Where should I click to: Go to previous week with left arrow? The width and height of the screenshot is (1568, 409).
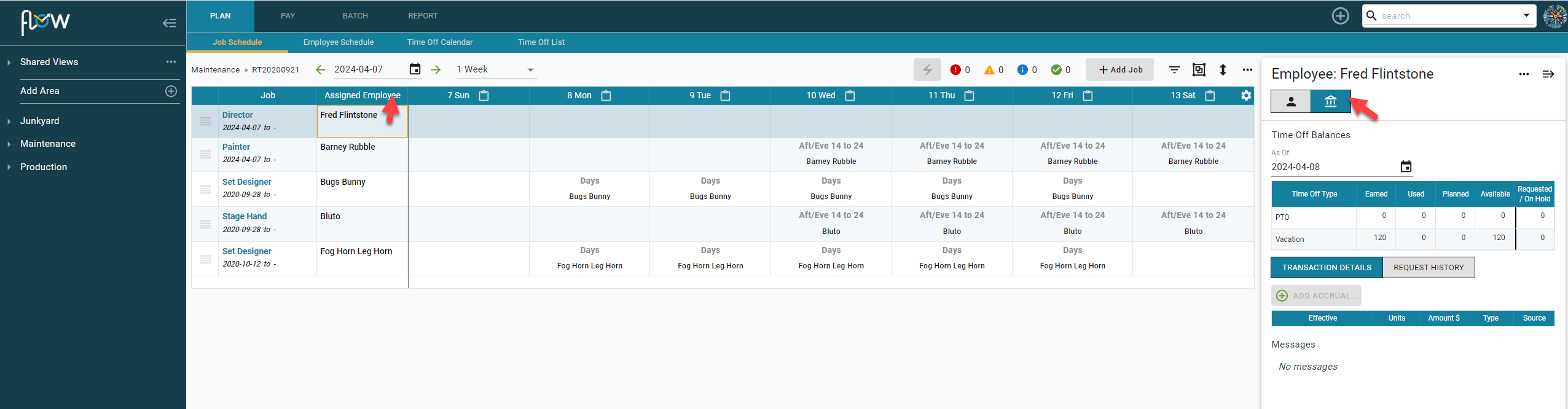(x=320, y=70)
